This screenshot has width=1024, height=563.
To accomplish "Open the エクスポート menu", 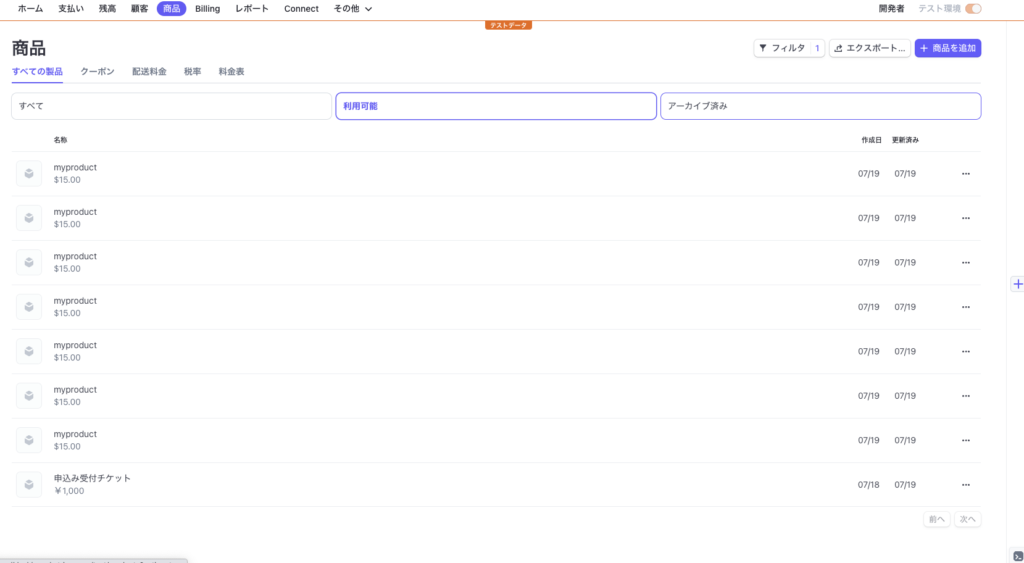I will click(870, 48).
